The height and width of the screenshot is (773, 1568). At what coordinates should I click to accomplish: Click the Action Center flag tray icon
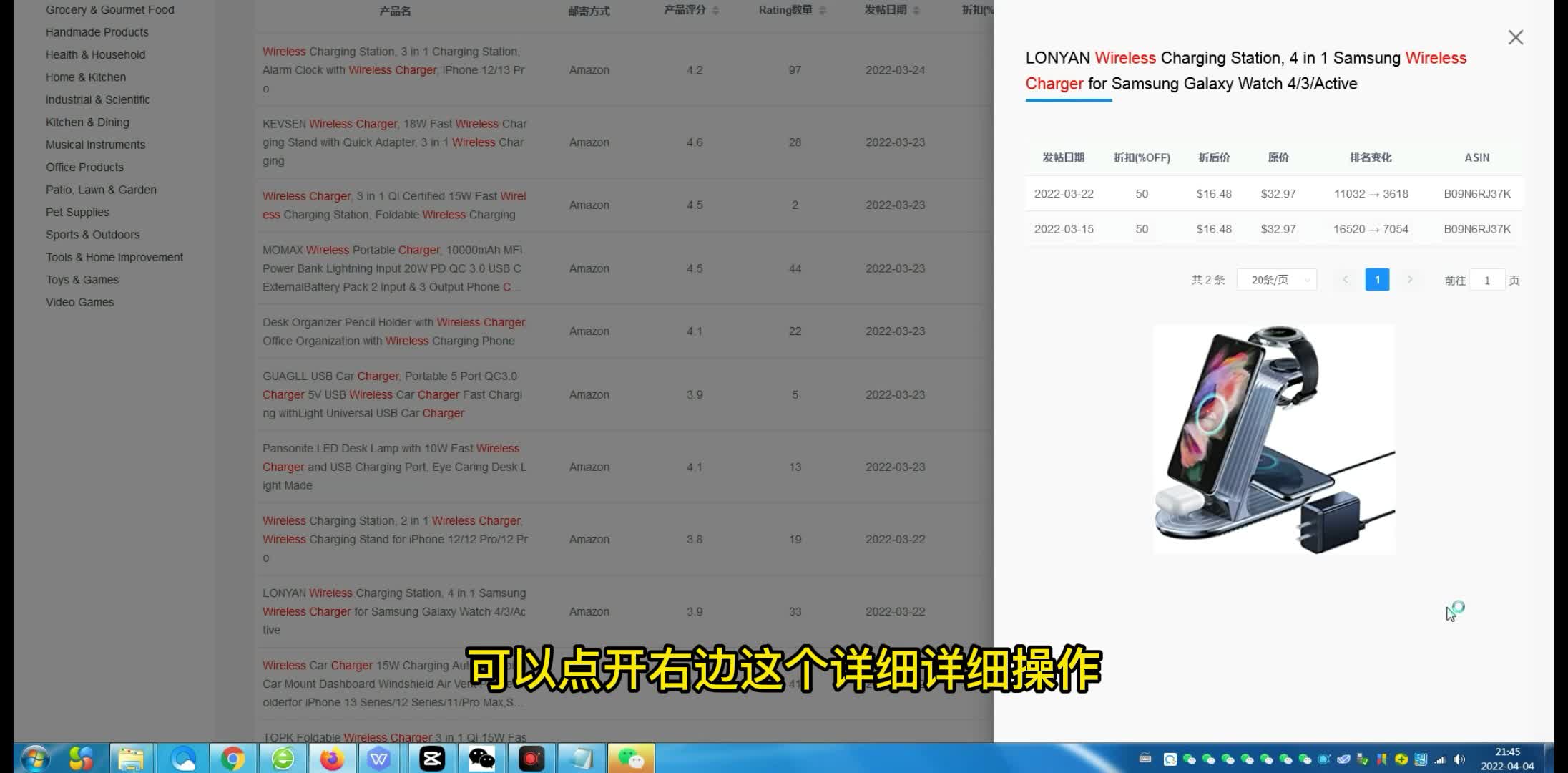tap(1382, 759)
